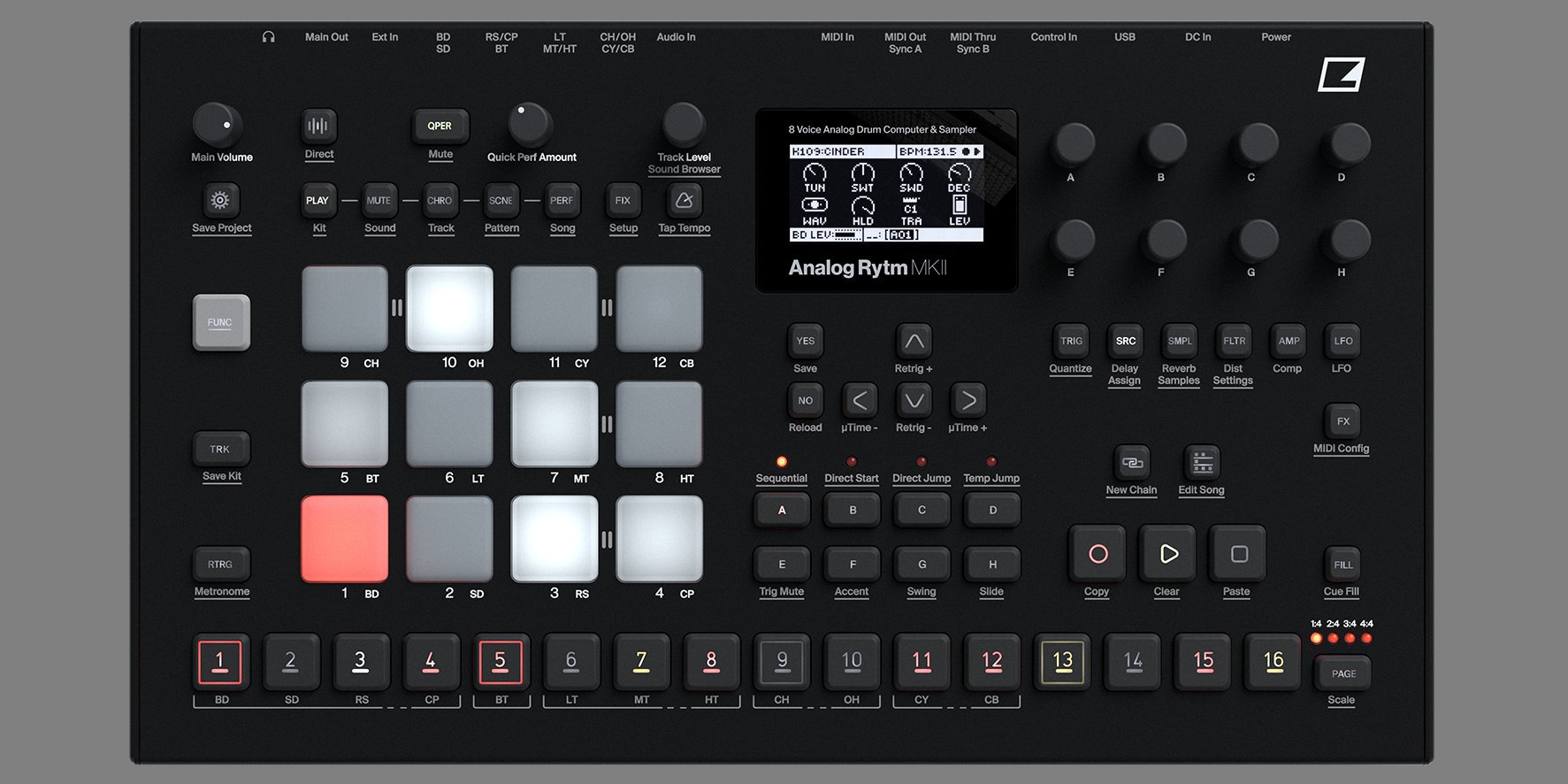This screenshot has width=1568, height=784.
Task: Click the µTime - left arrow
Action: 860,400
